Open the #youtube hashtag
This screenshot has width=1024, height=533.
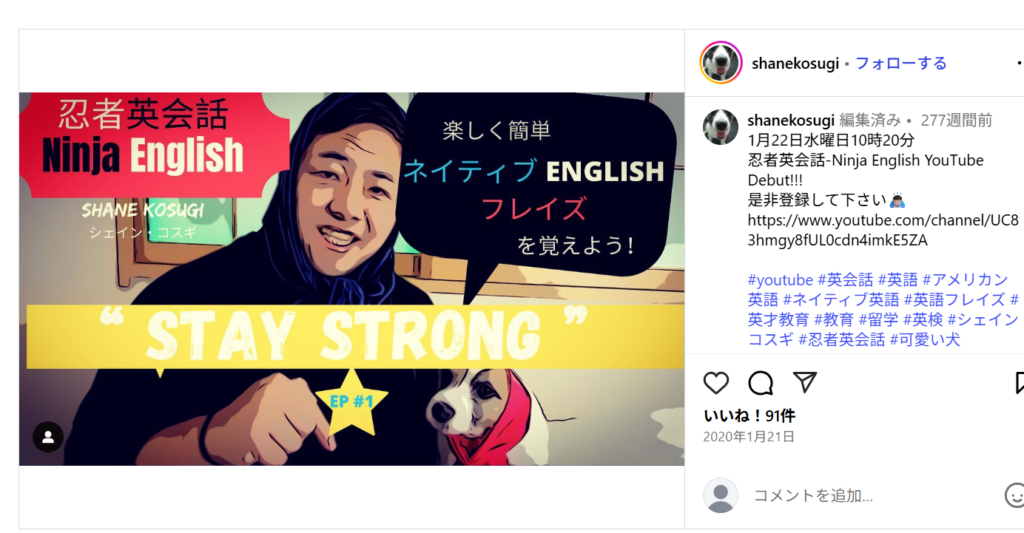pyautogui.click(x=780, y=280)
